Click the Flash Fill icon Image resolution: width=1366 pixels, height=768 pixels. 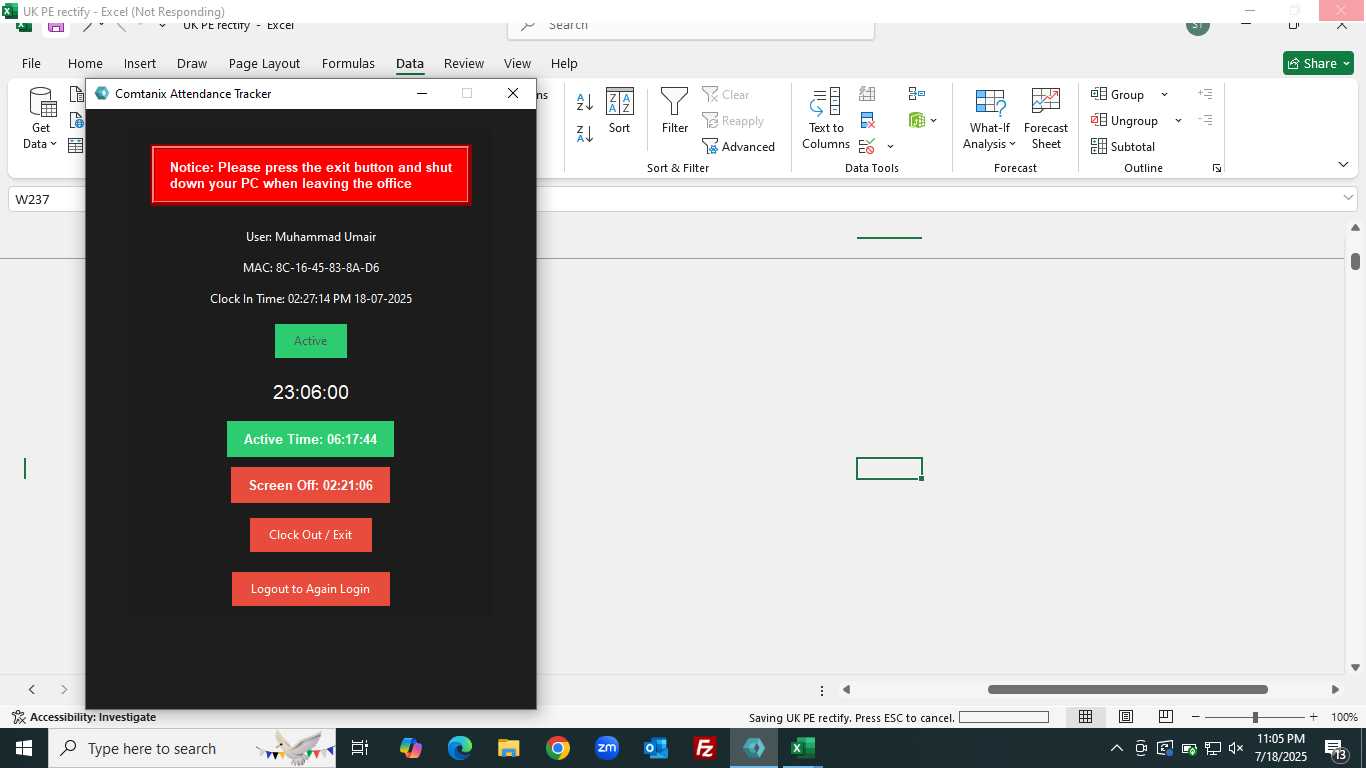pyautogui.click(x=867, y=94)
